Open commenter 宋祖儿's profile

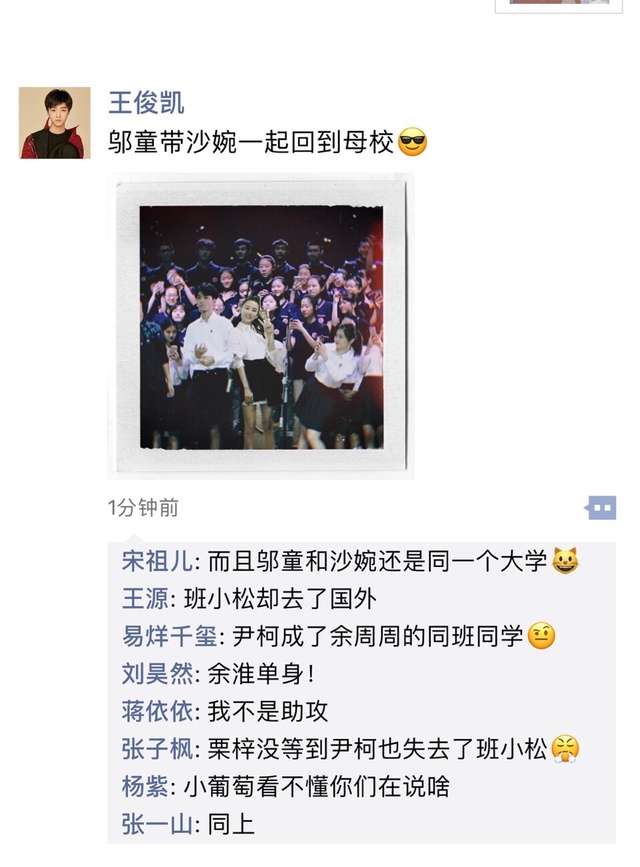coord(157,561)
